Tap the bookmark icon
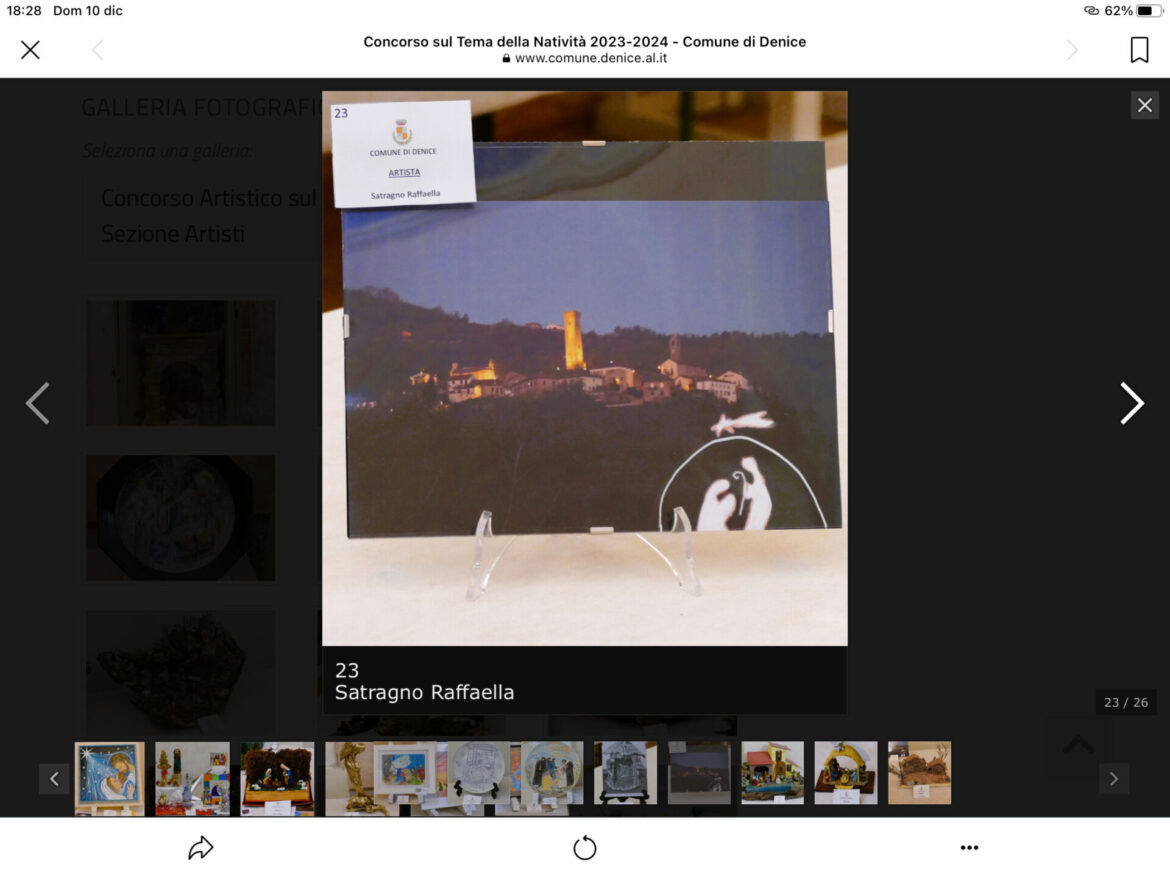Viewport: 1170px width, 878px height. (x=1139, y=50)
